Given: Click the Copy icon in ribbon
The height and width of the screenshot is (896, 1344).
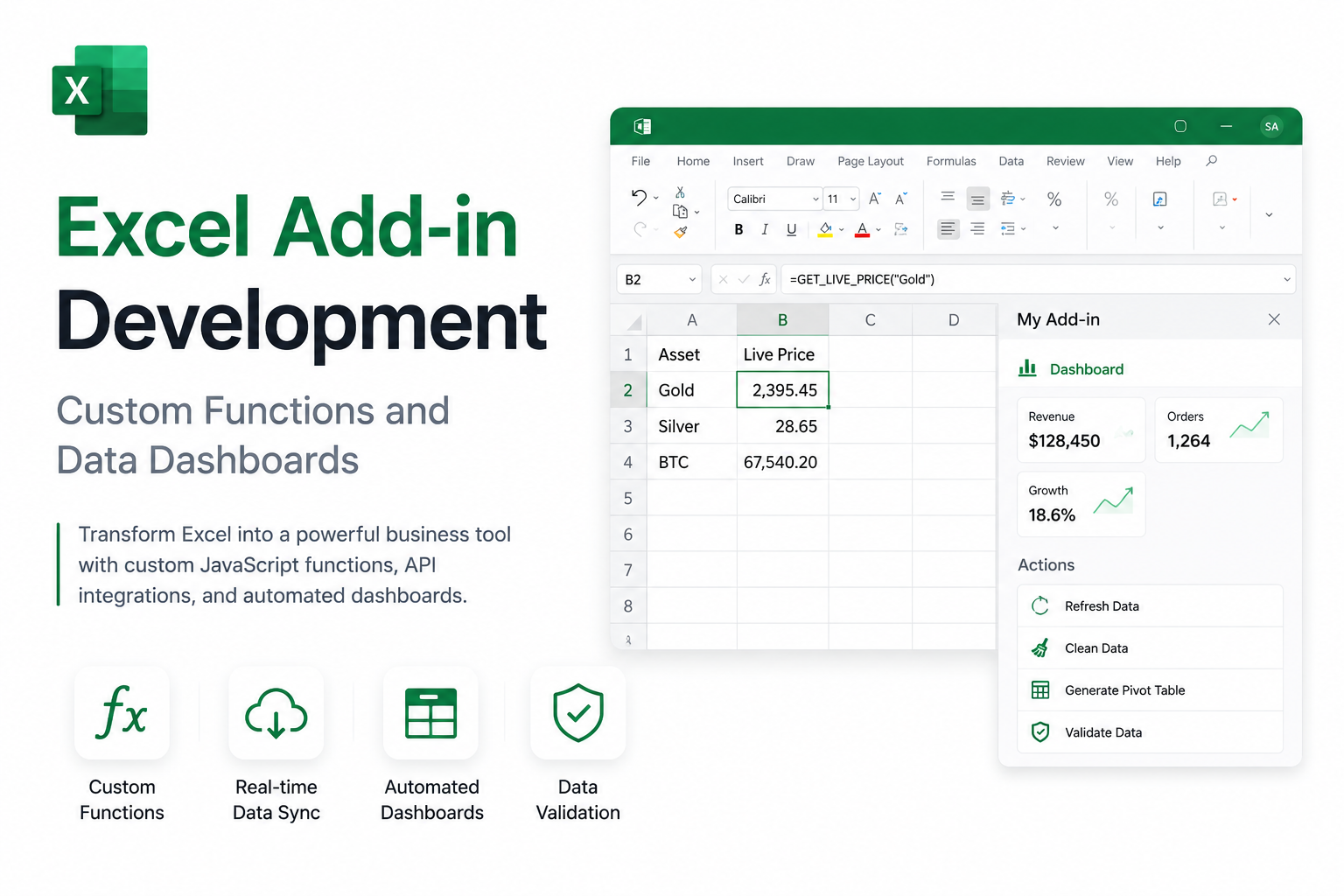Looking at the screenshot, I should pyautogui.click(x=680, y=211).
